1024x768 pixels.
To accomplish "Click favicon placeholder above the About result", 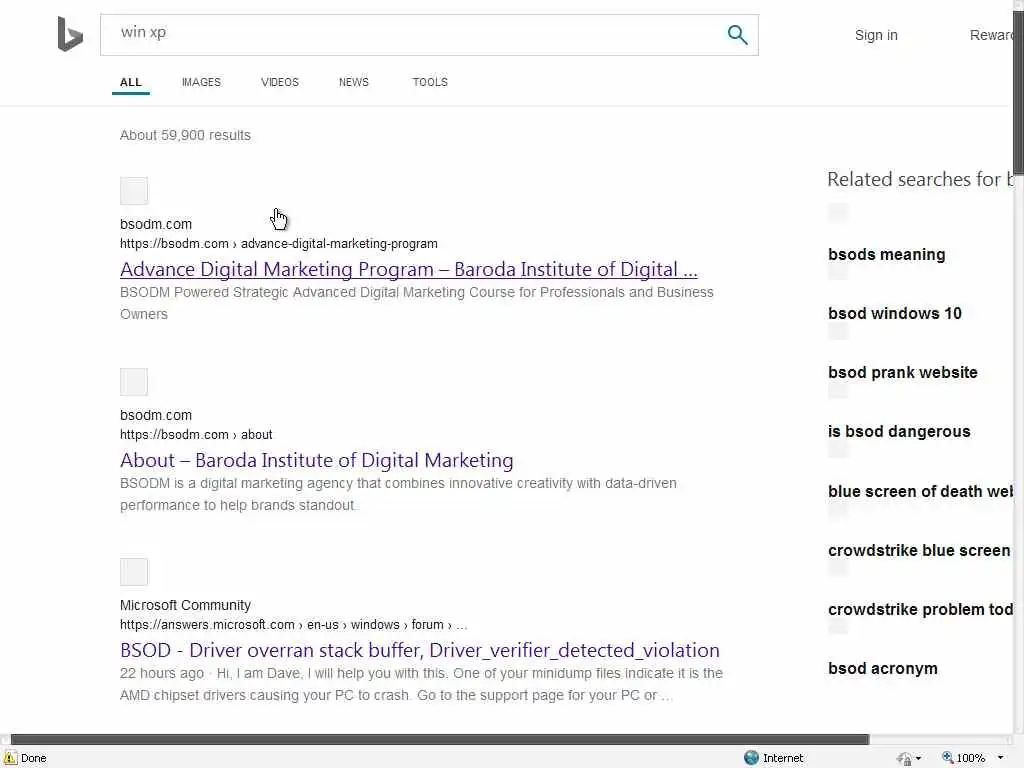I will pyautogui.click(x=134, y=382).
